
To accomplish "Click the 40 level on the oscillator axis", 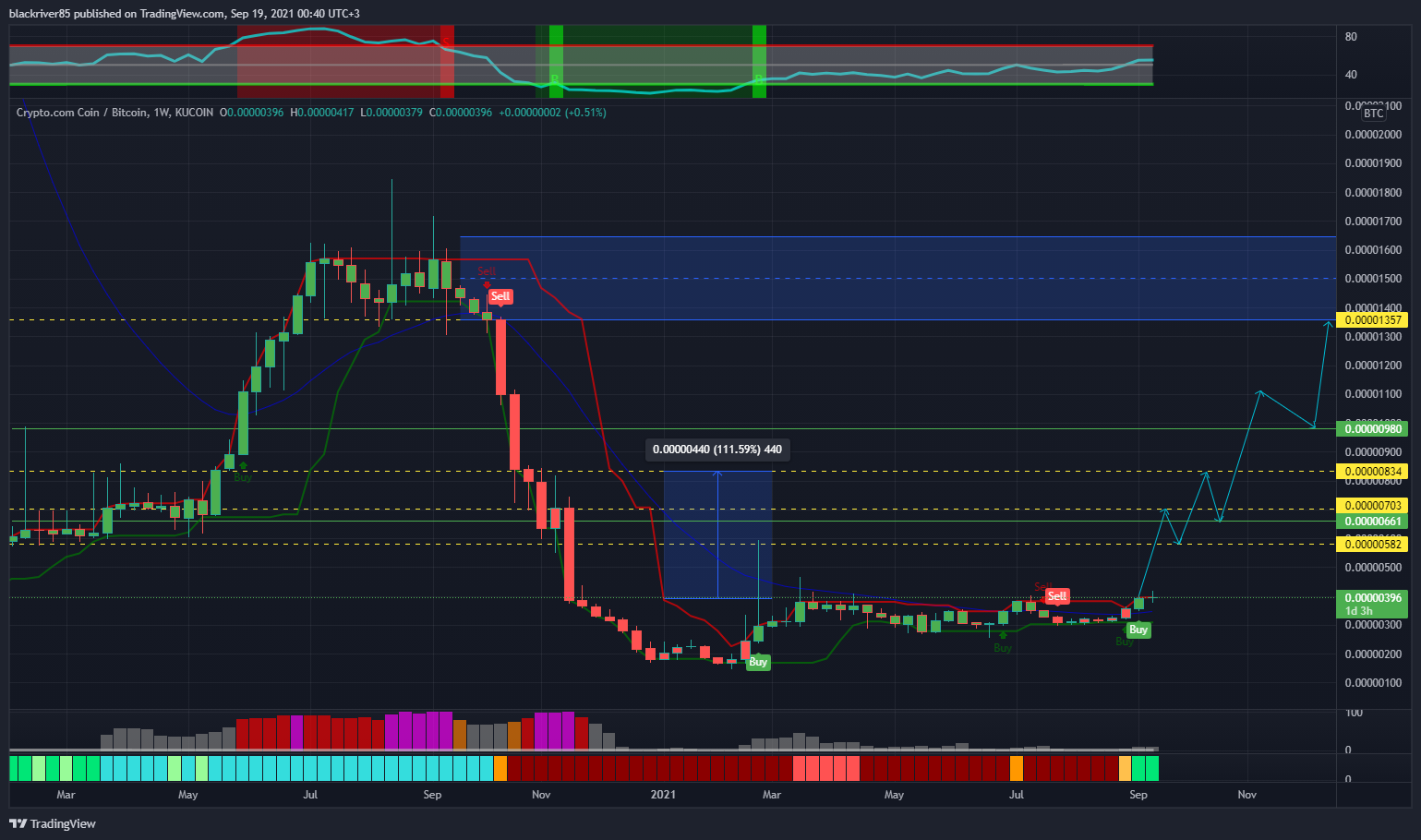I will pos(1351,75).
